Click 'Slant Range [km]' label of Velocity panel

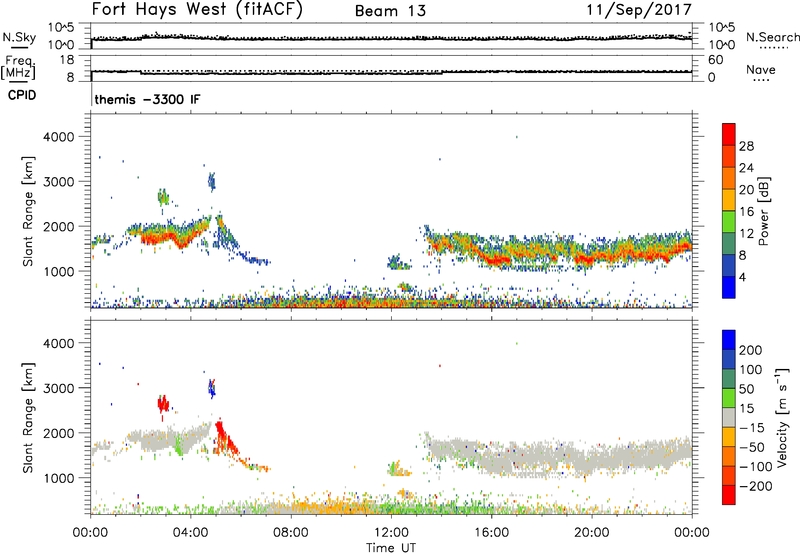[28, 417]
